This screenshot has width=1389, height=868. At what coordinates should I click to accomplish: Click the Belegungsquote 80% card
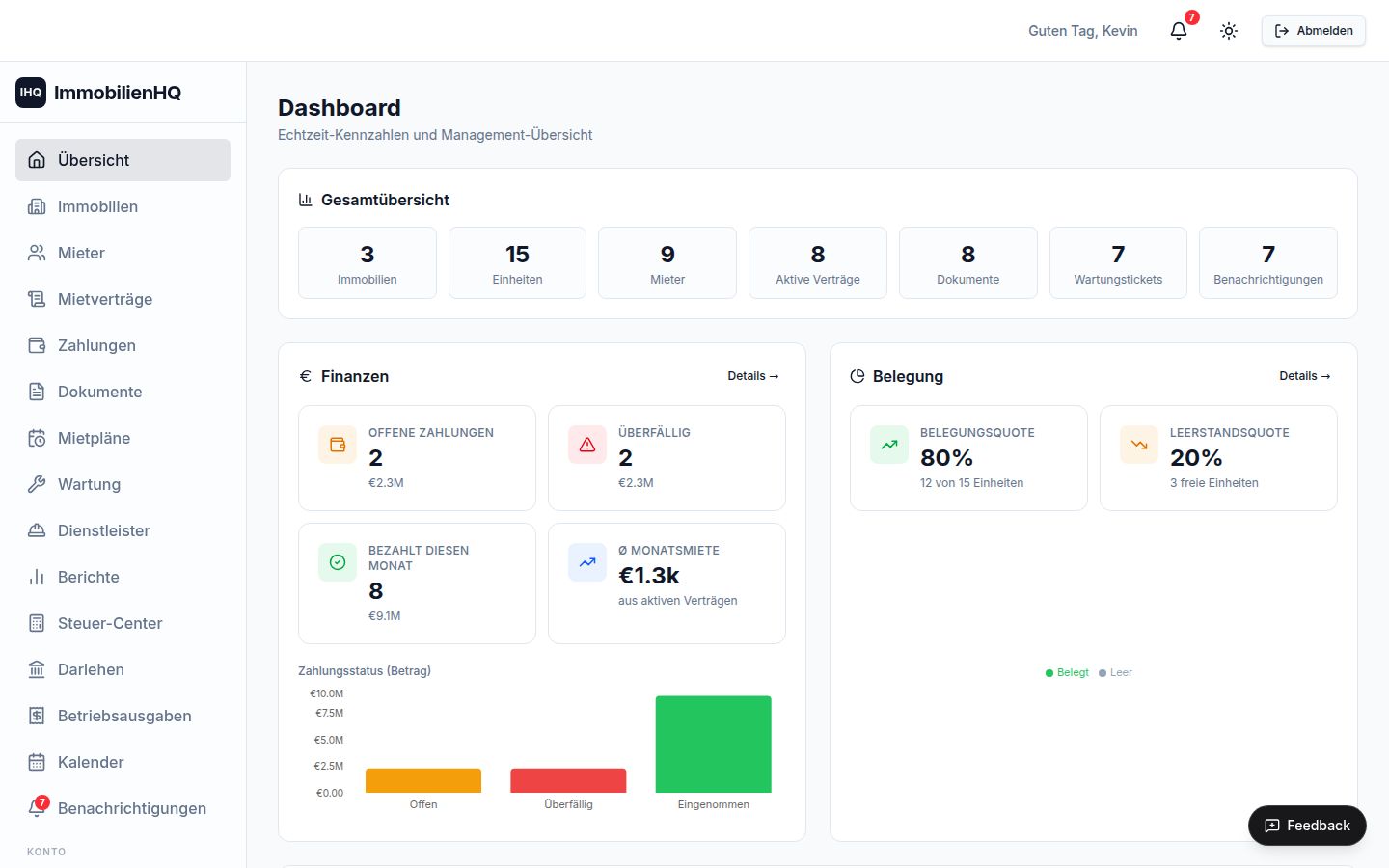point(968,458)
